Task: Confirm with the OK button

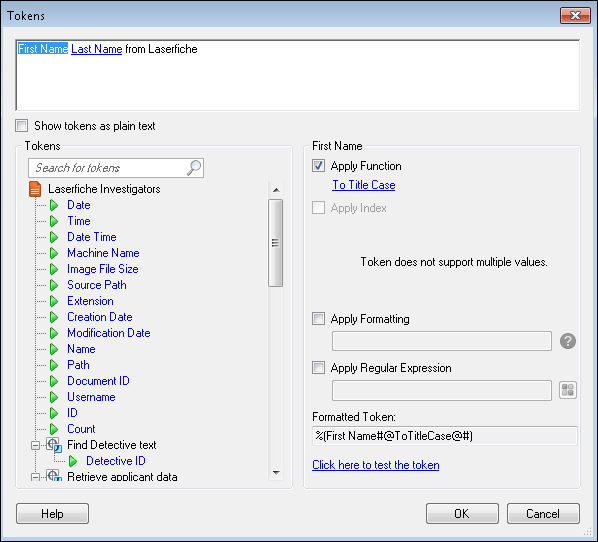Action: click(462, 514)
